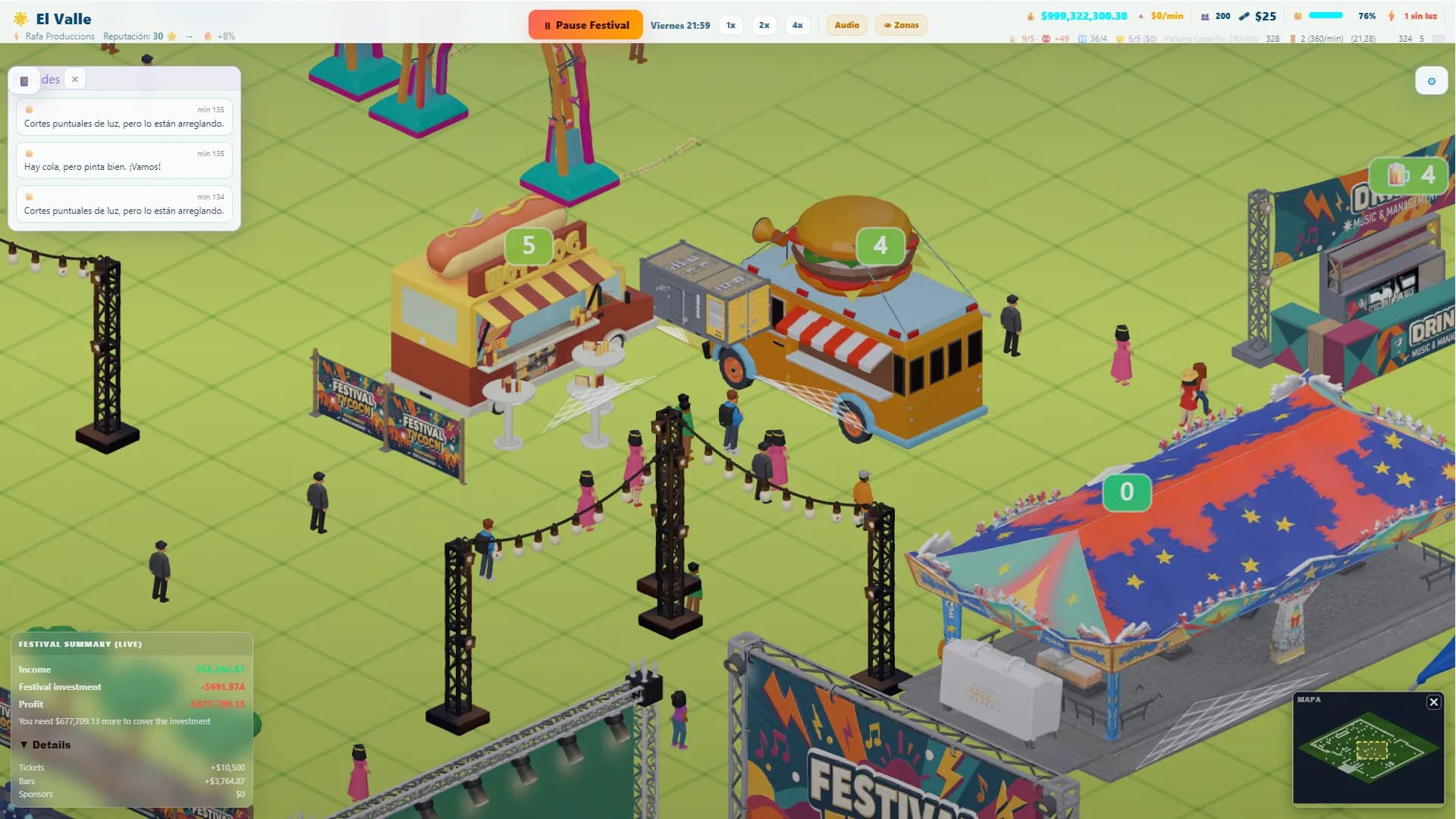The image size is (1456, 819).
Task: Click the '1 sin luz' power warning
Action: tap(1420, 16)
